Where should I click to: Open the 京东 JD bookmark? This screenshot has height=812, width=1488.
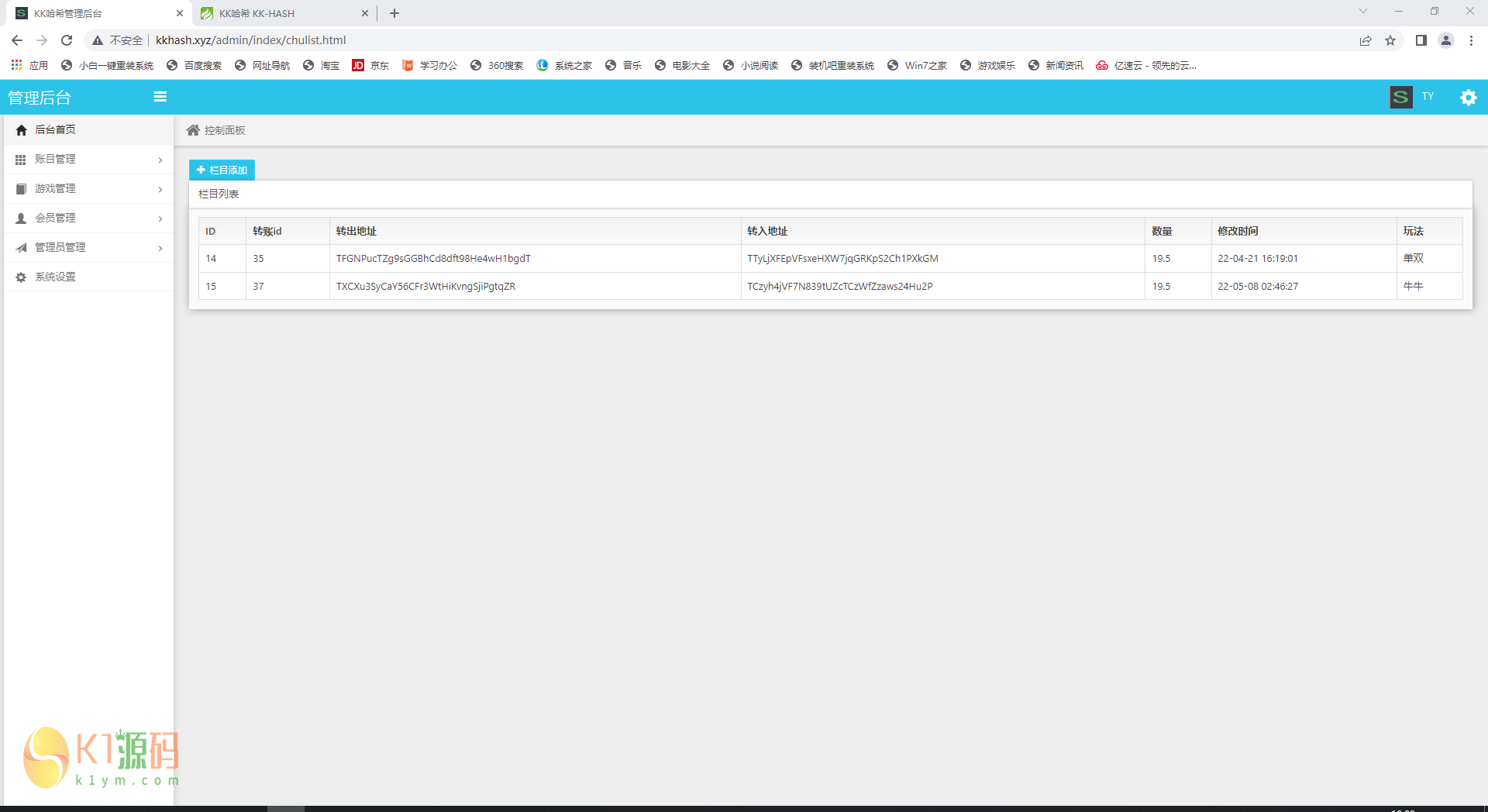(370, 65)
